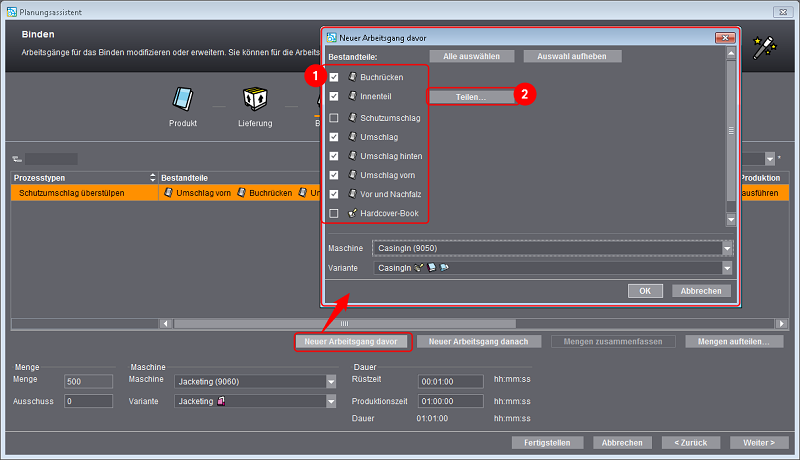The image size is (800, 460).
Task: Click the Produkt step icon
Action: (183, 101)
